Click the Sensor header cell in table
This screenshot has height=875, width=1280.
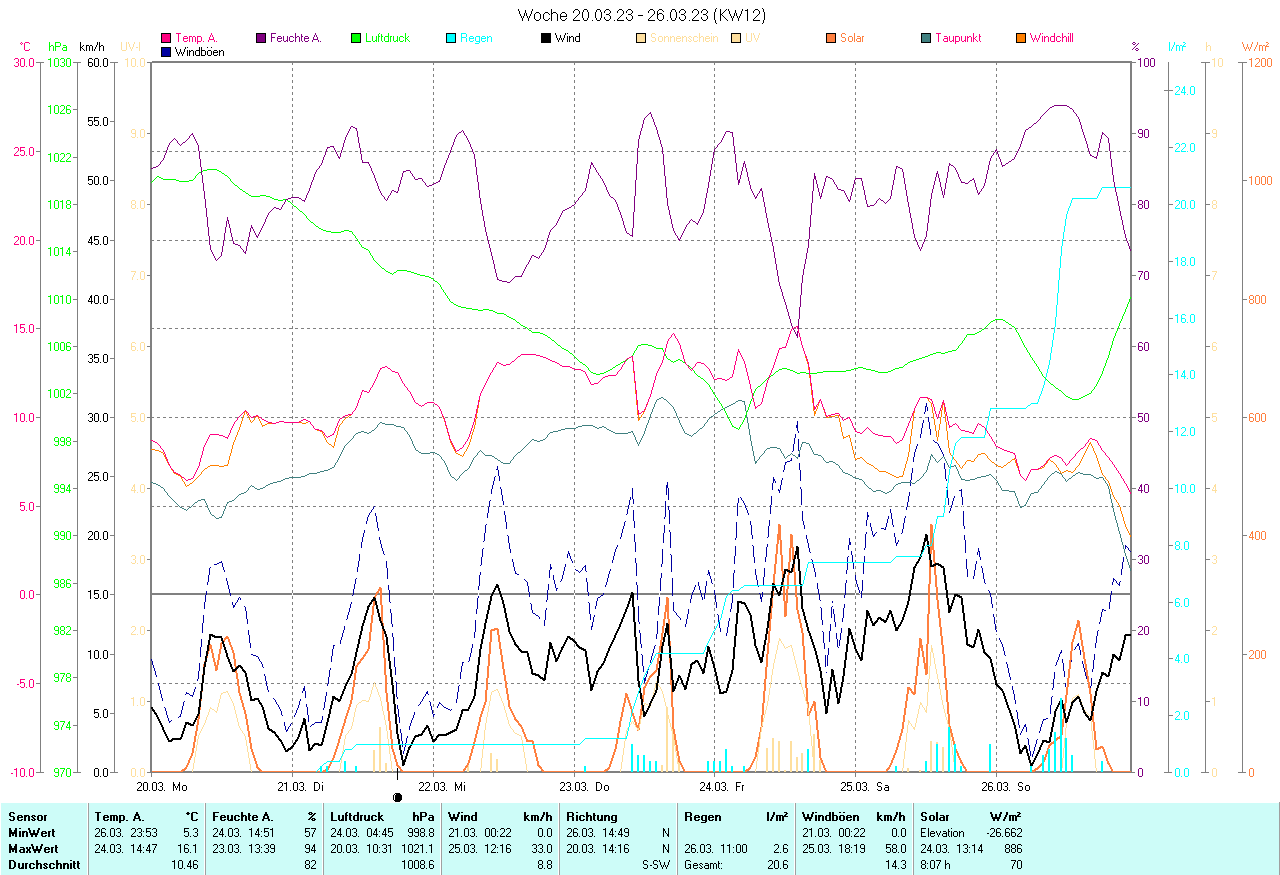[x=27, y=817]
